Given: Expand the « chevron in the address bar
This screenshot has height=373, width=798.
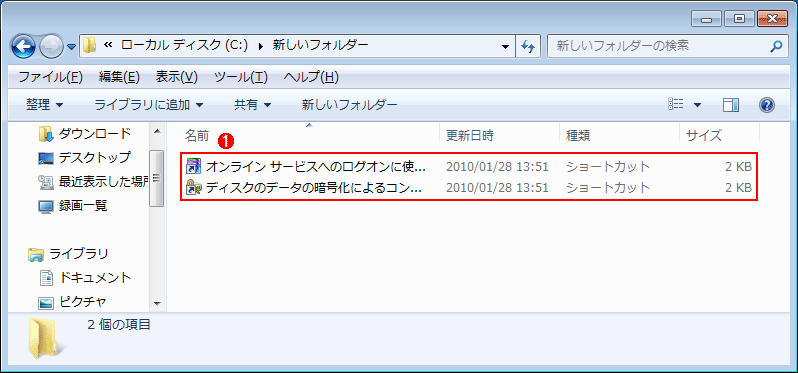Looking at the screenshot, I should point(107,46).
